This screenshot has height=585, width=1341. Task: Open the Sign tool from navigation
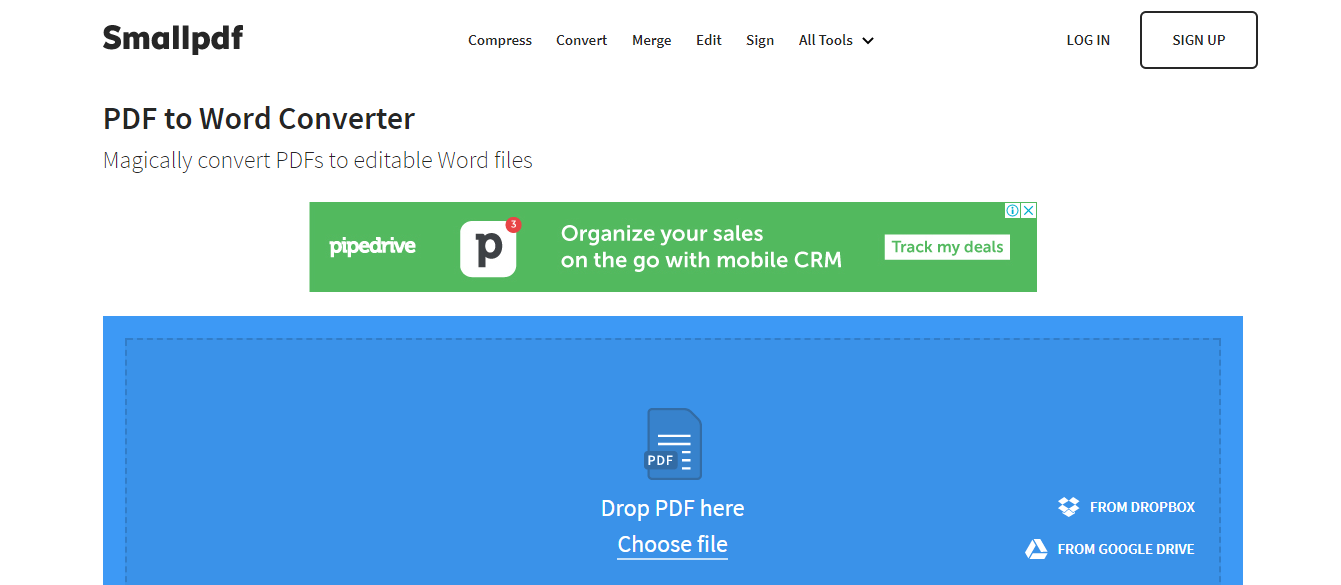tap(760, 40)
